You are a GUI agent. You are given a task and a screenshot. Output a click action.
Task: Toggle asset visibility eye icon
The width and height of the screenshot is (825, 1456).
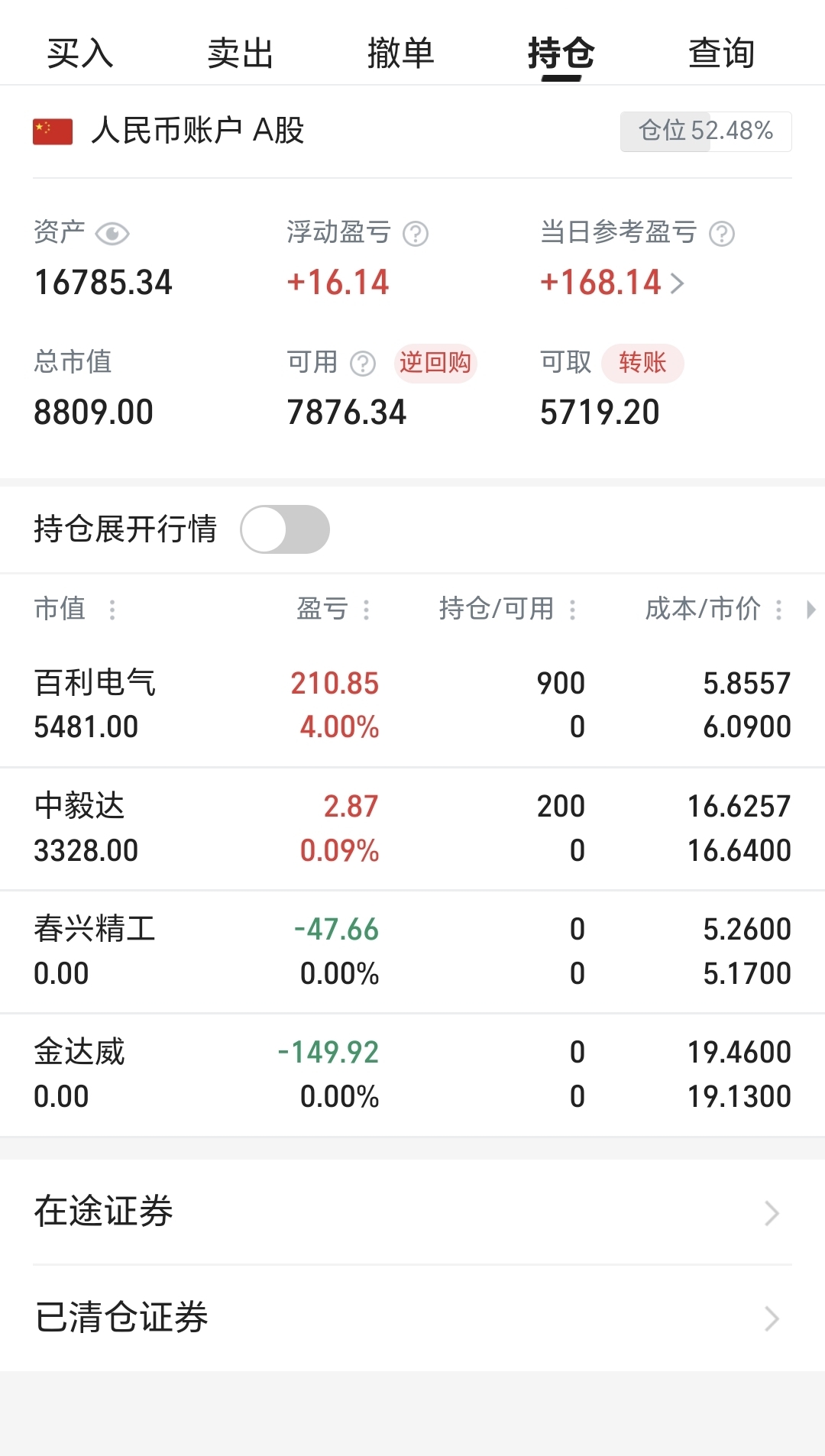(112, 234)
